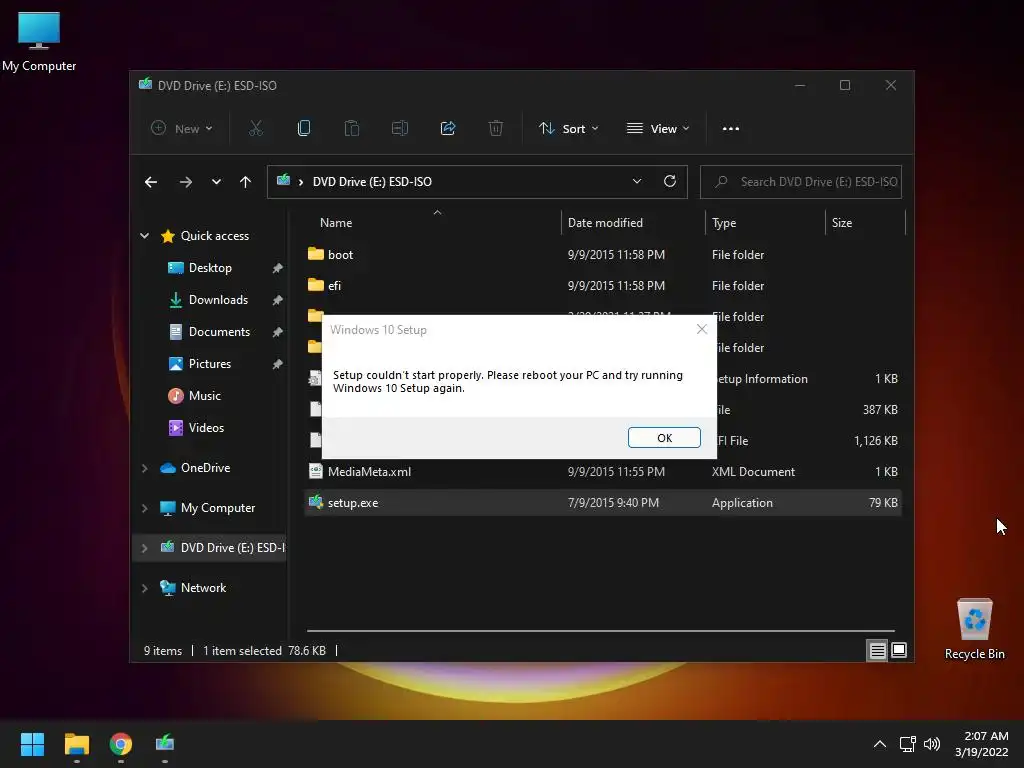Refresh the DVD Drive folder view
The image size is (1024, 768).
point(670,182)
